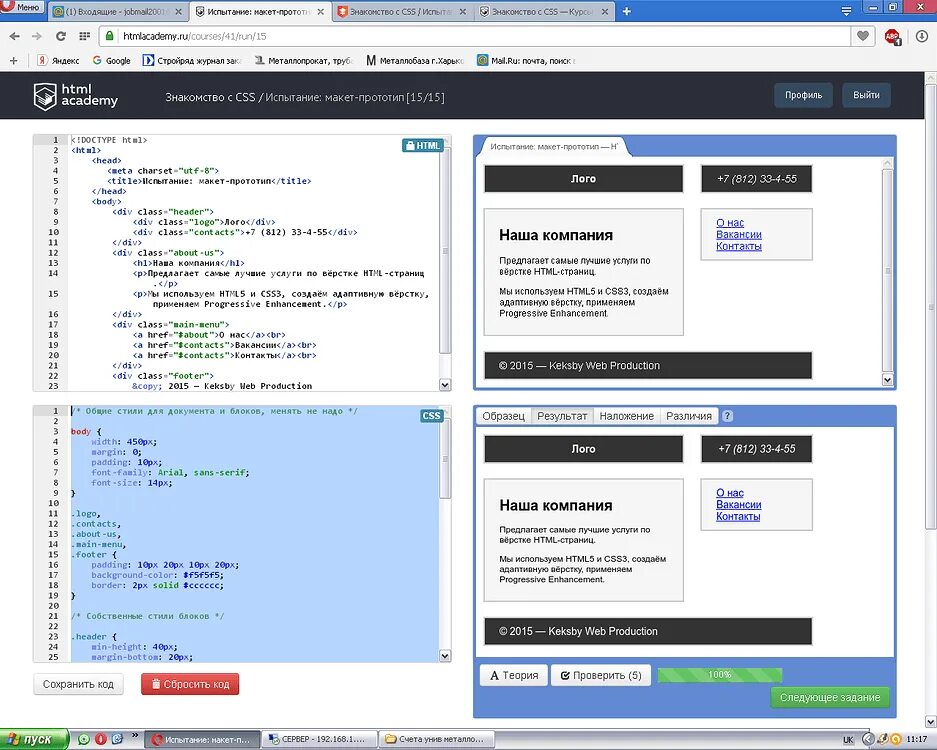This screenshot has height=750, width=937.
Task: Open the ABP adblock extension icon
Action: coord(892,36)
